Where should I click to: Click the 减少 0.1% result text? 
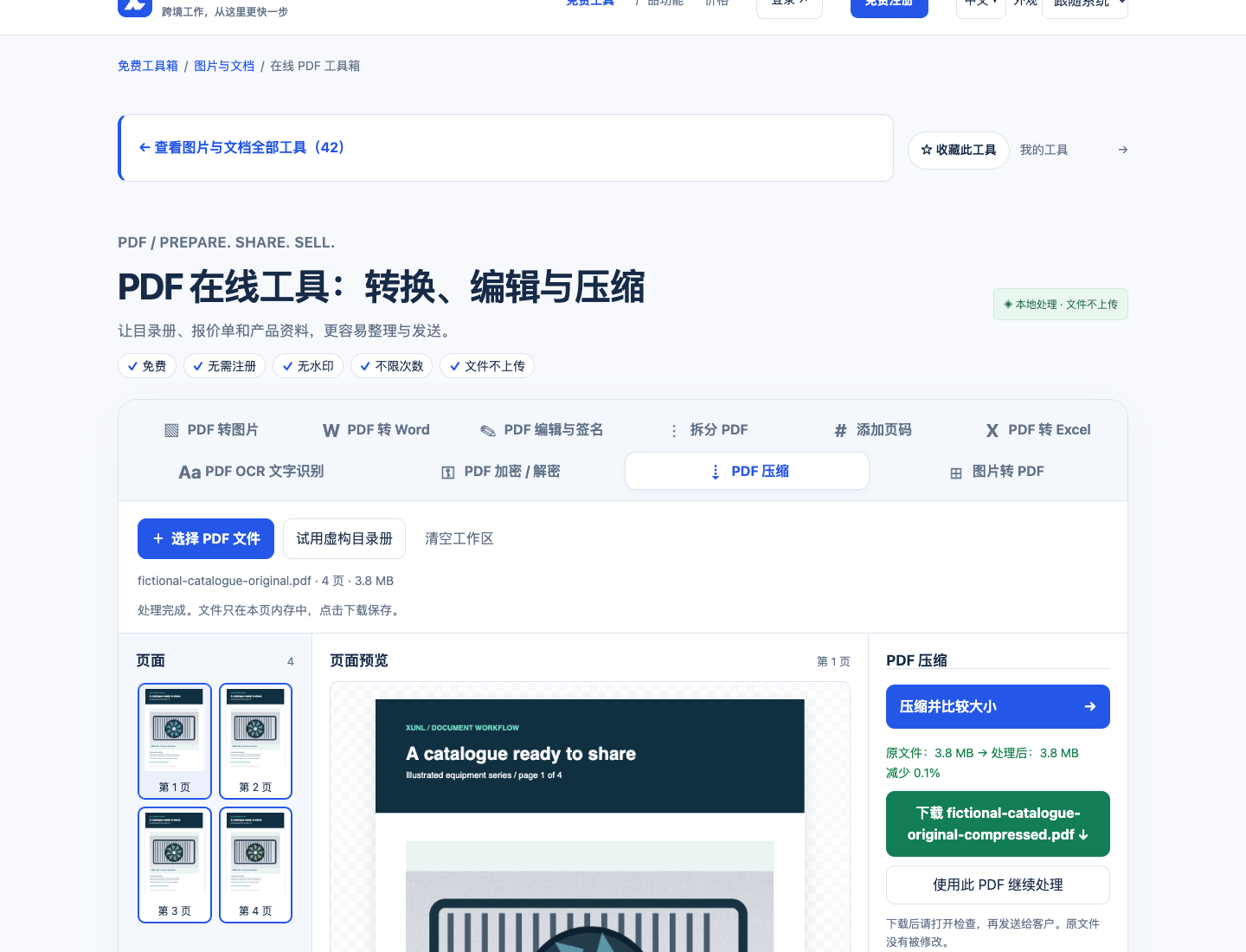(x=913, y=773)
